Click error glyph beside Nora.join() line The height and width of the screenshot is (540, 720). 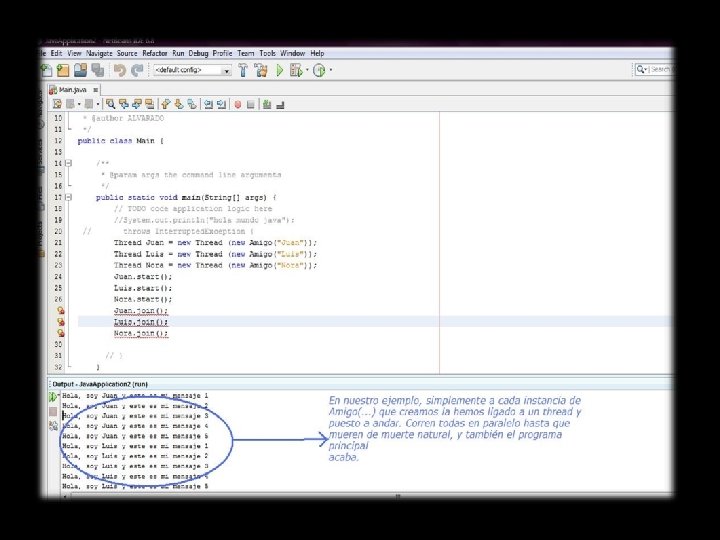pos(61,333)
